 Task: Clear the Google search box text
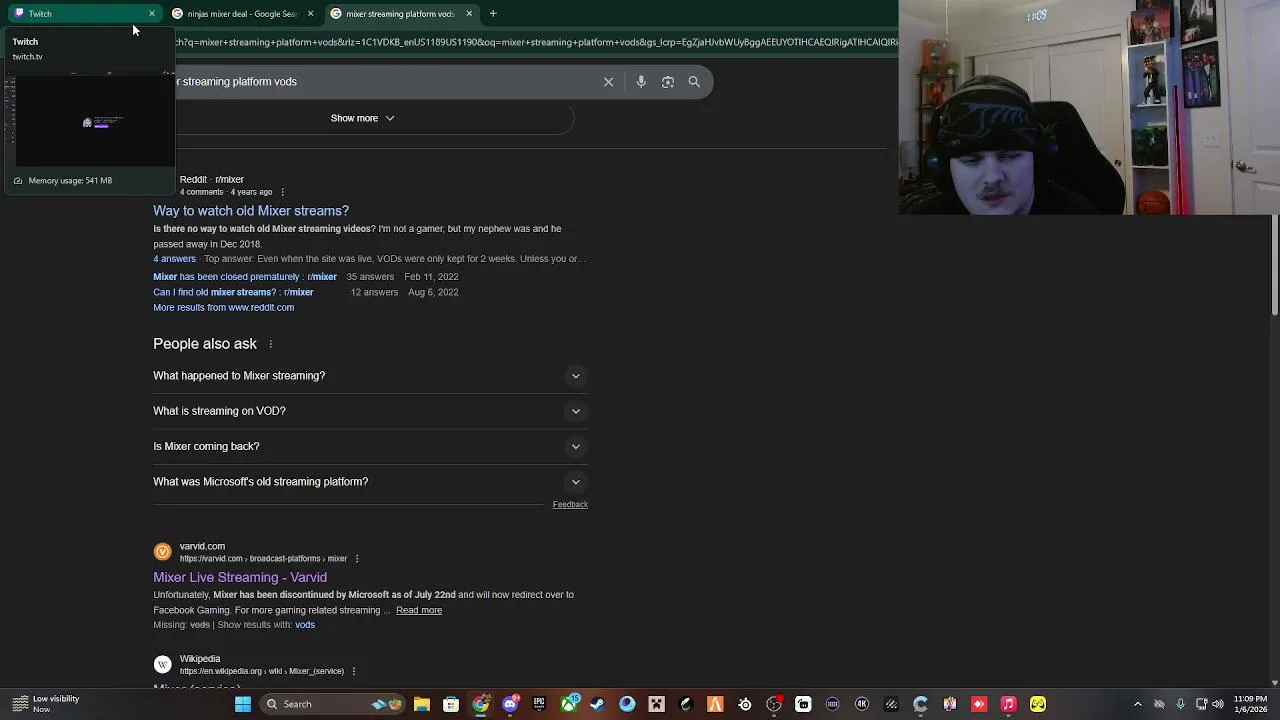(608, 82)
